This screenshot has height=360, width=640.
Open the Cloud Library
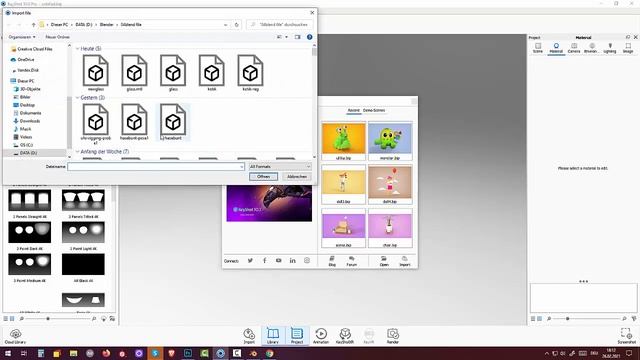[15, 336]
